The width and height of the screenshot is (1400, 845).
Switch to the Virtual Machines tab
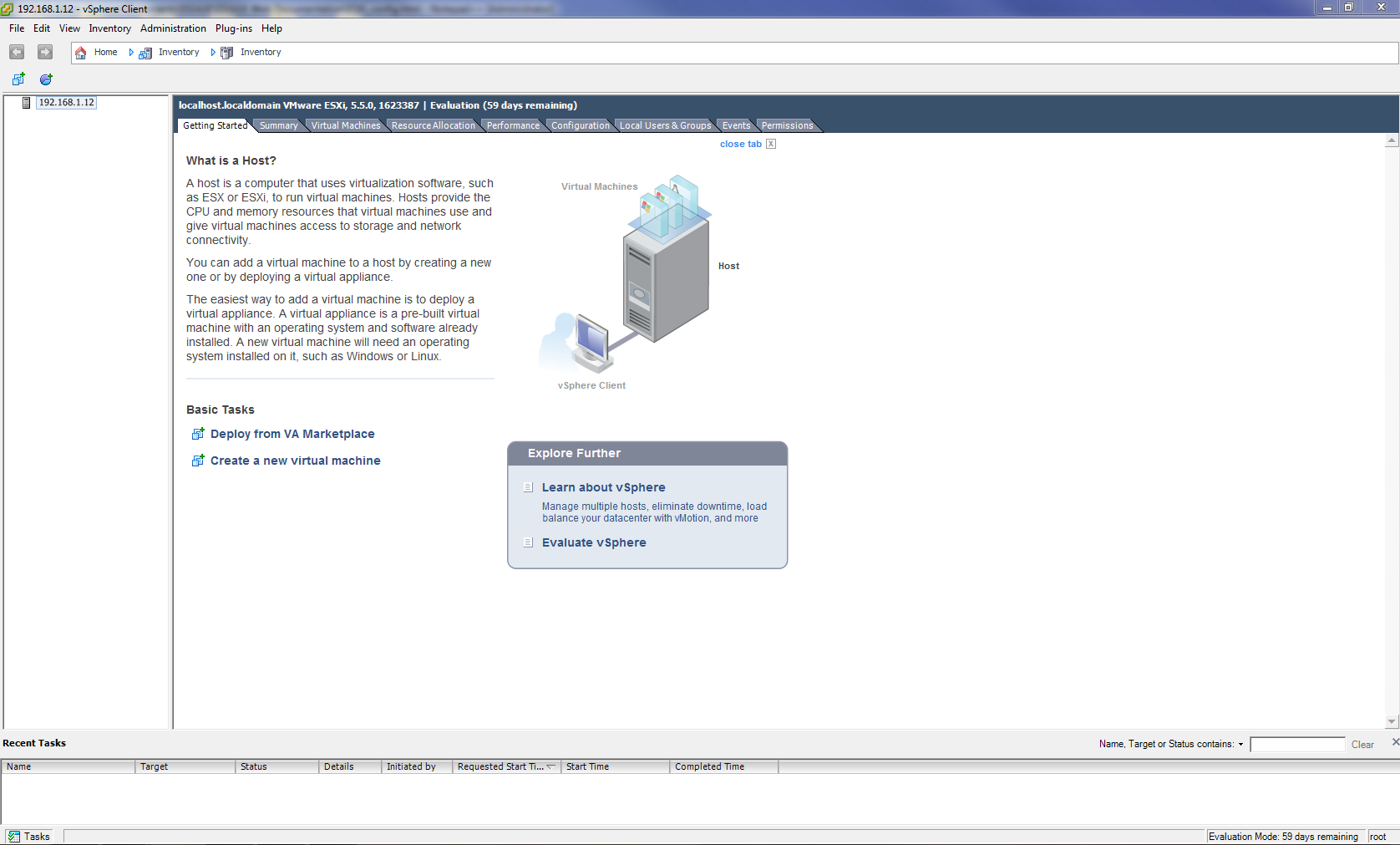[x=346, y=125]
